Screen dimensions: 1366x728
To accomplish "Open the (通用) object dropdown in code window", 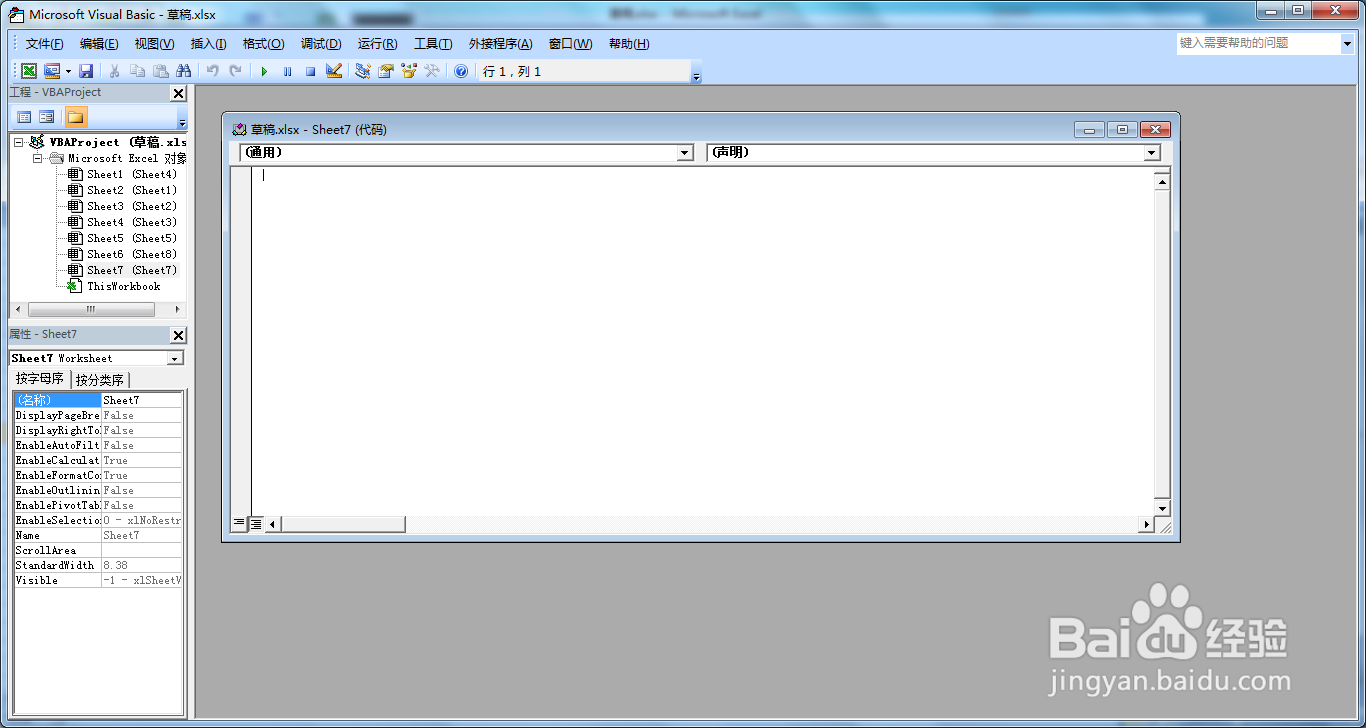I will click(685, 153).
